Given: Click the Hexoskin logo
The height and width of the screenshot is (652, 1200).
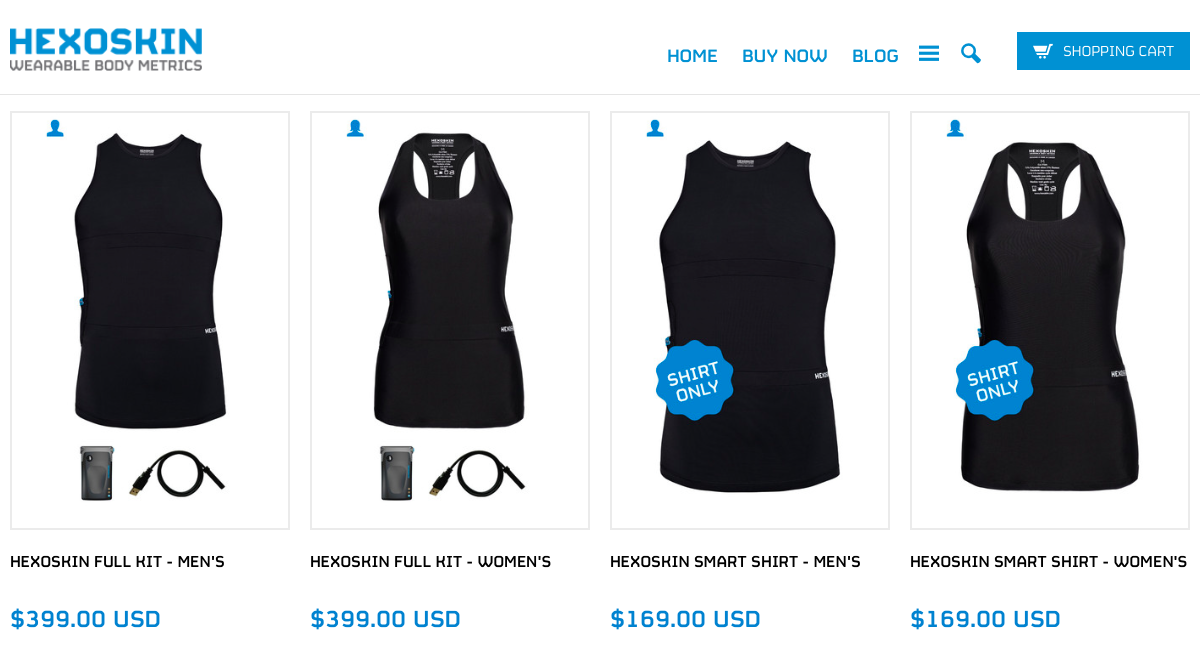Looking at the screenshot, I should (x=106, y=49).
